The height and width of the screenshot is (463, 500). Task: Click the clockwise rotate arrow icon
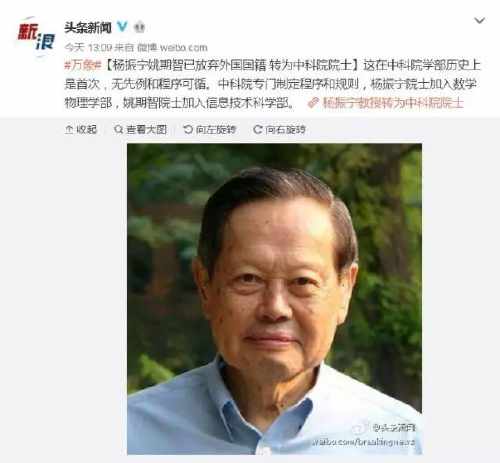pyautogui.click(x=258, y=129)
